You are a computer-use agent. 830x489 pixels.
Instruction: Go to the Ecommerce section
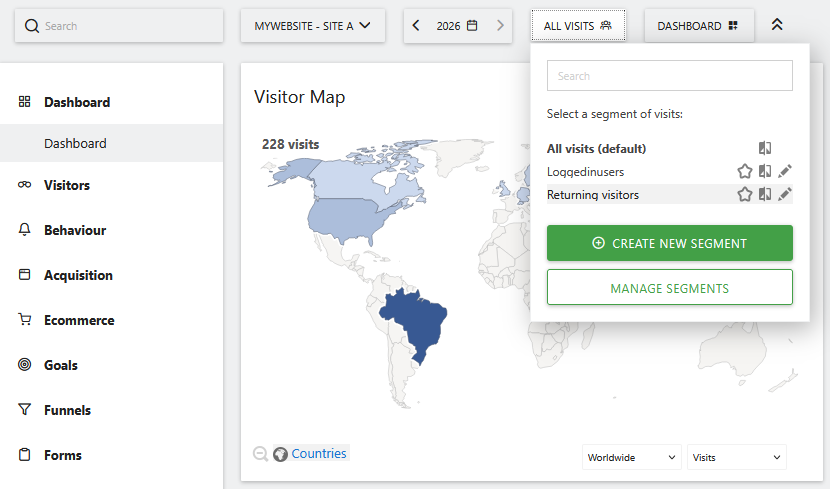click(x=78, y=320)
